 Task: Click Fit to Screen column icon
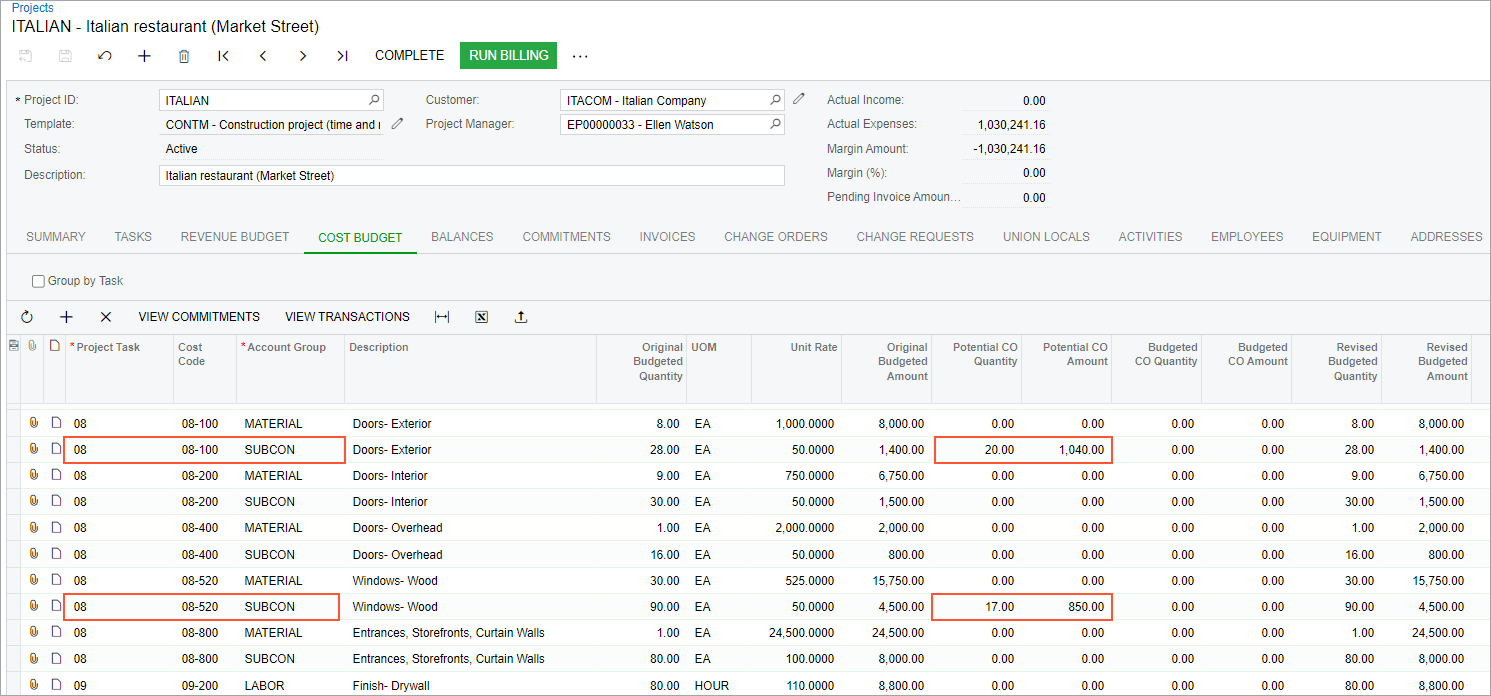pyautogui.click(x=442, y=317)
